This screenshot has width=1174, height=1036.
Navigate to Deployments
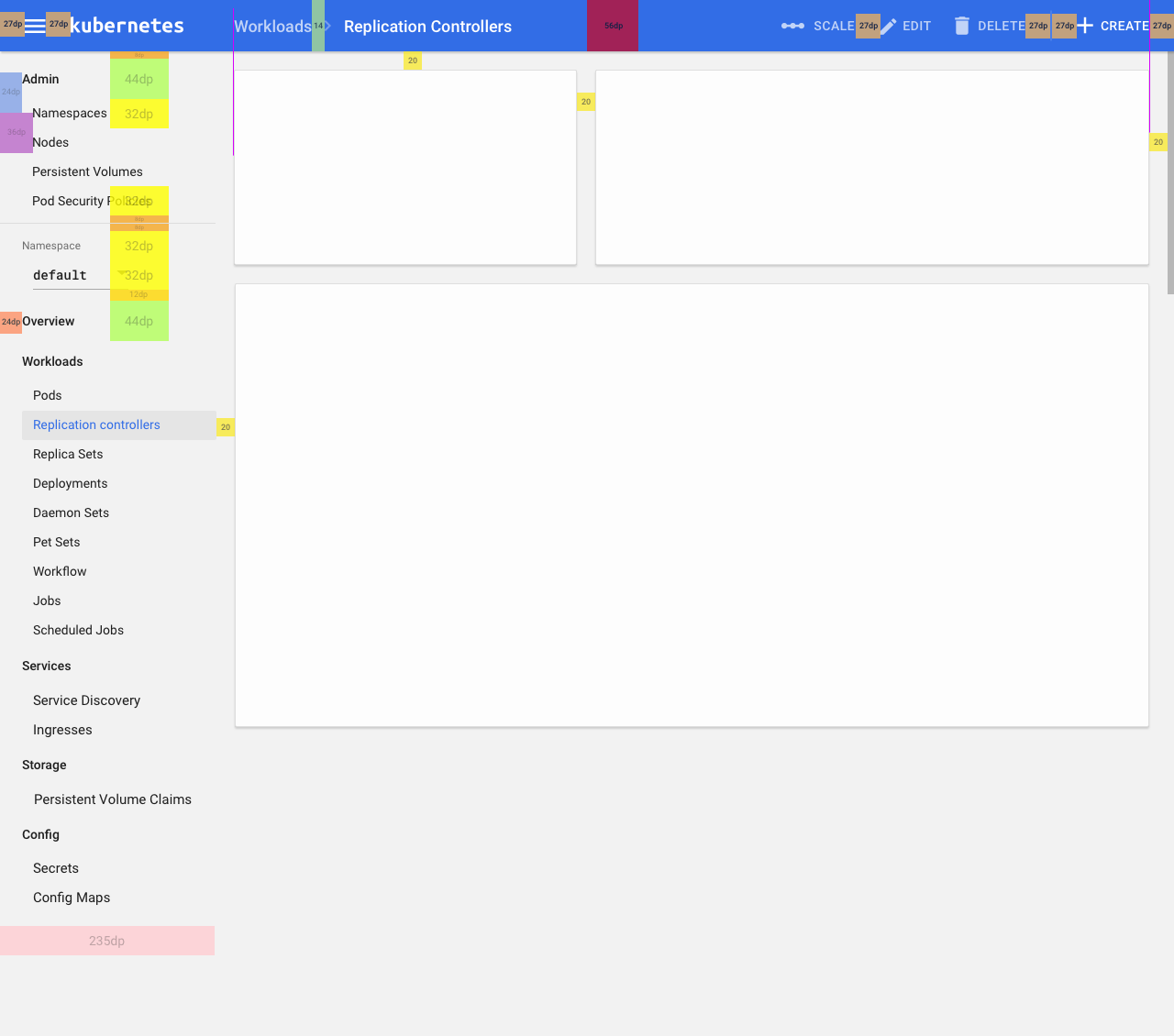click(x=70, y=483)
